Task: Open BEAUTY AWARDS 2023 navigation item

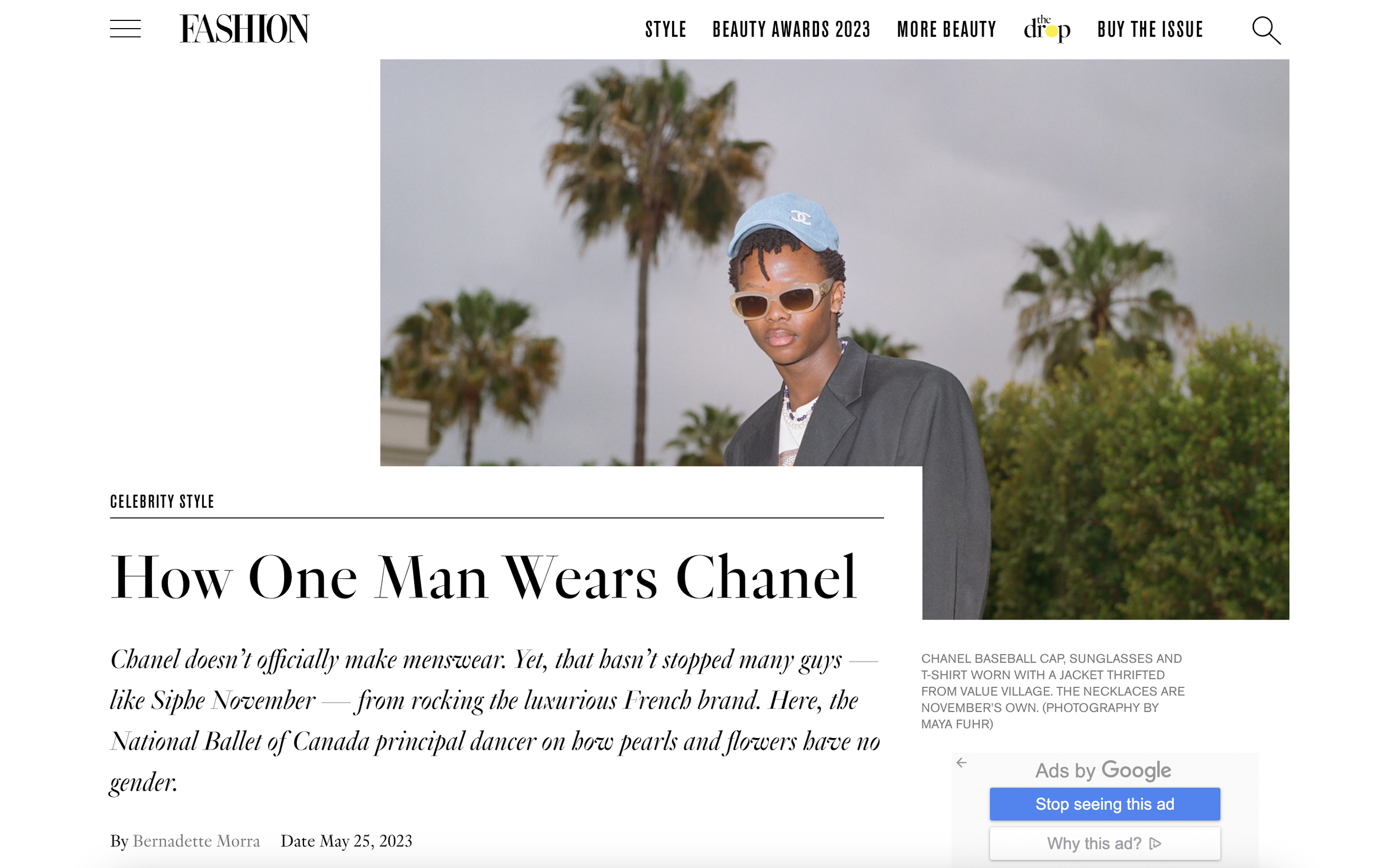Action: pyautogui.click(x=791, y=30)
